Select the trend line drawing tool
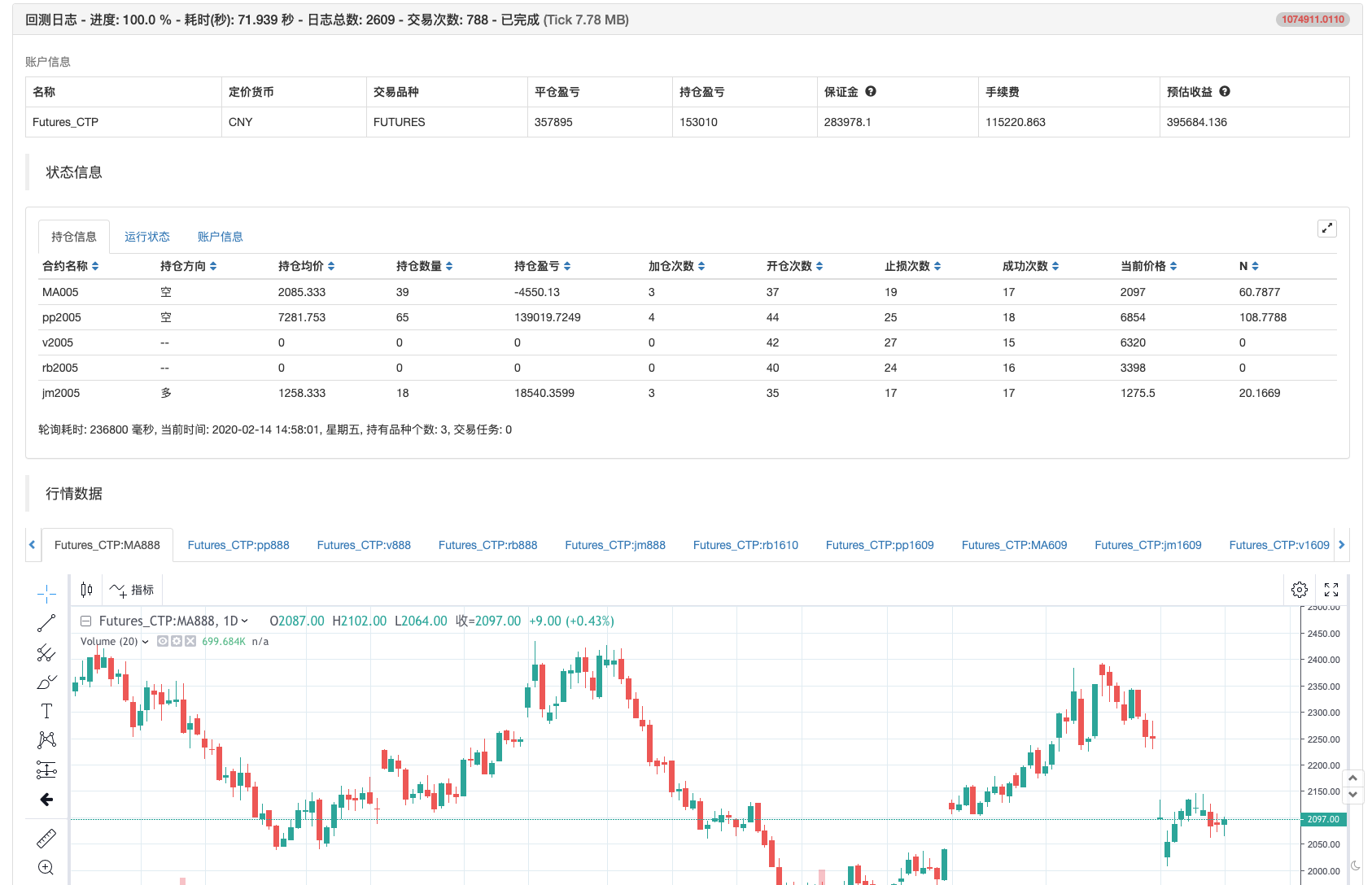This screenshot has height=885, width=1372. 46,623
